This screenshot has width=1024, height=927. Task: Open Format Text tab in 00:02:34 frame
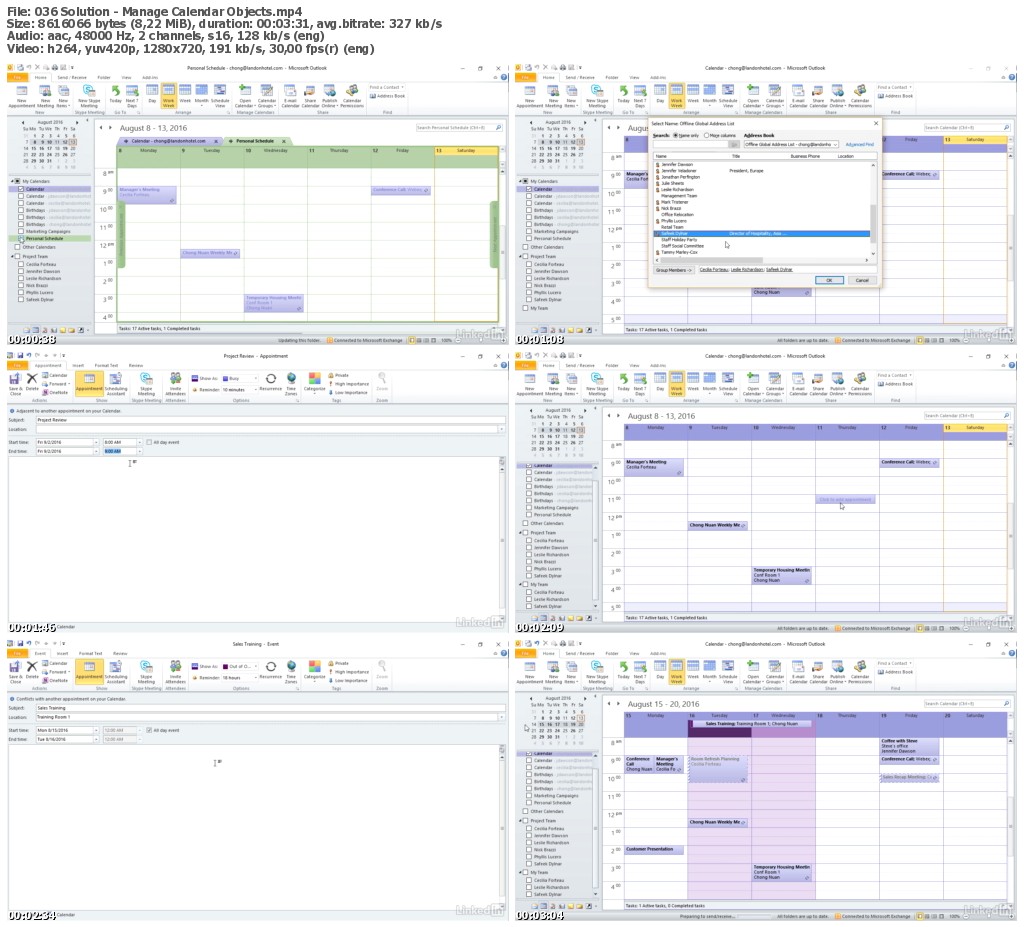(x=90, y=653)
